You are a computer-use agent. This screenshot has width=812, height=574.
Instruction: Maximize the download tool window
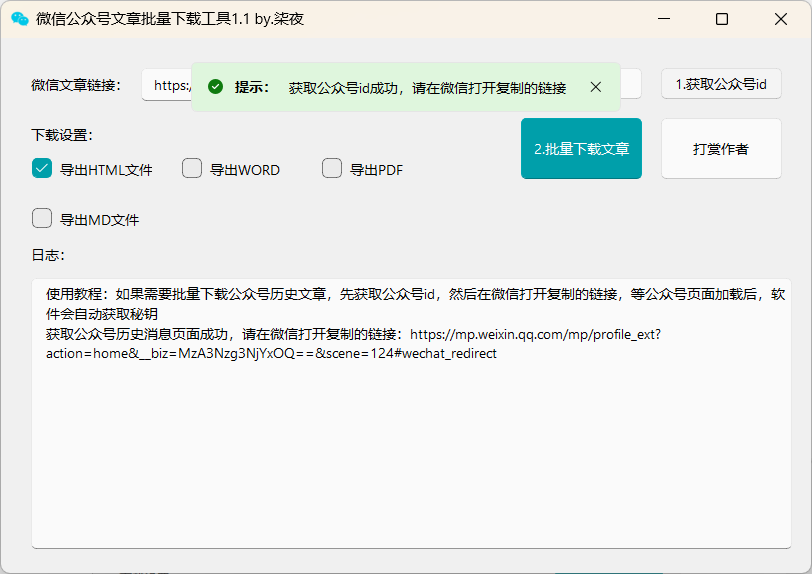coord(722,19)
